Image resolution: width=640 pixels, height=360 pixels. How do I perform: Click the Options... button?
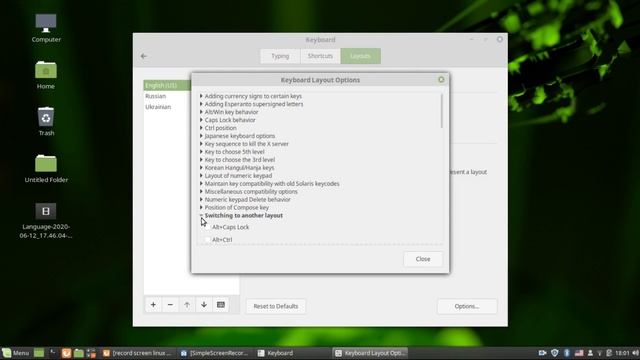click(467, 306)
